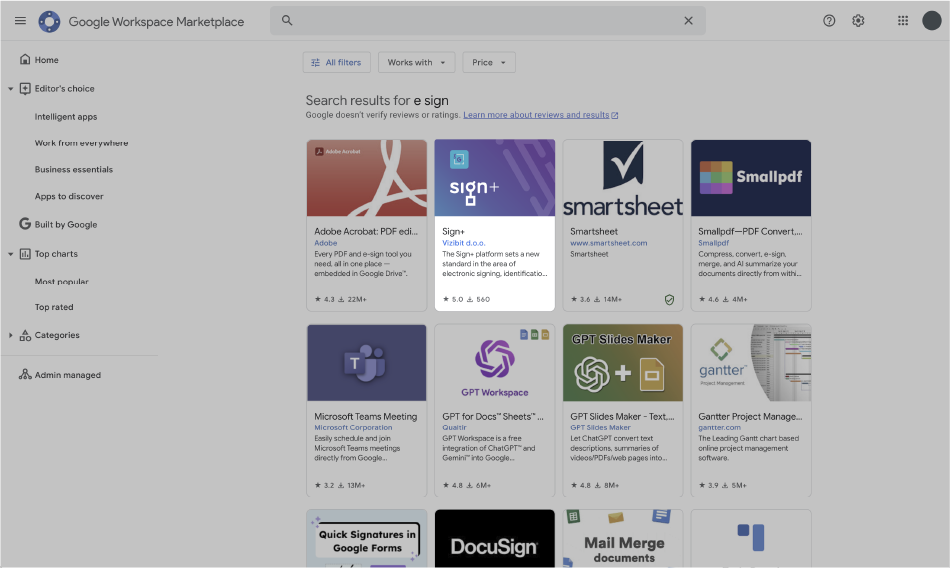Open the Price dropdown
Image resolution: width=950 pixels, height=568 pixels.
[489, 62]
